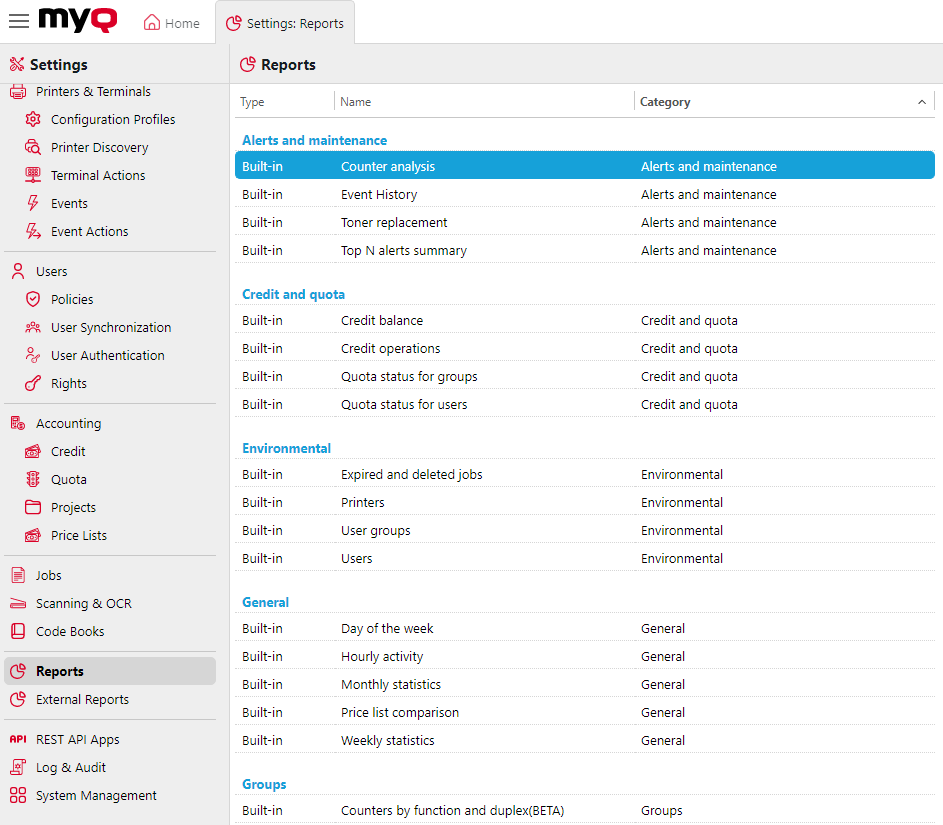Image resolution: width=943 pixels, height=825 pixels.
Task: Open the Credit and quota category link
Action: [293, 294]
